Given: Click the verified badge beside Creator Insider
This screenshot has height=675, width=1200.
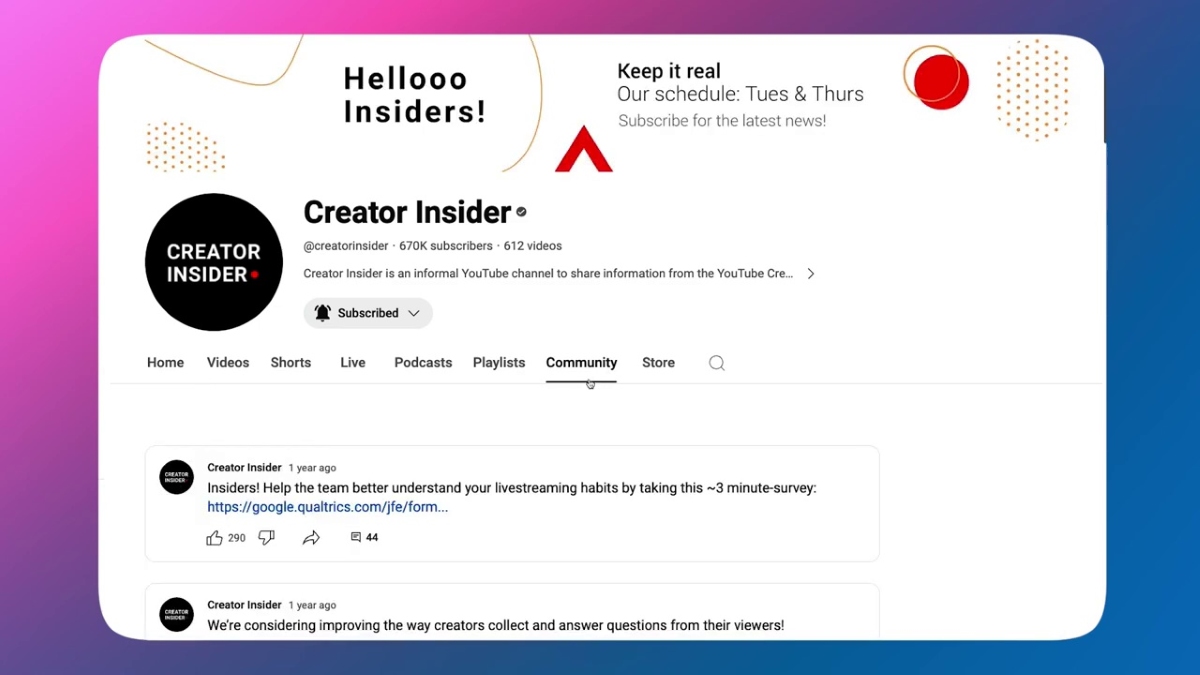Looking at the screenshot, I should [x=521, y=212].
